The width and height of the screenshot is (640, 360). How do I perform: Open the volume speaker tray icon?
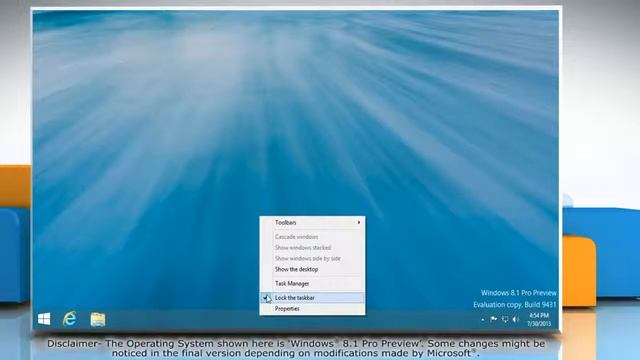coord(516,319)
